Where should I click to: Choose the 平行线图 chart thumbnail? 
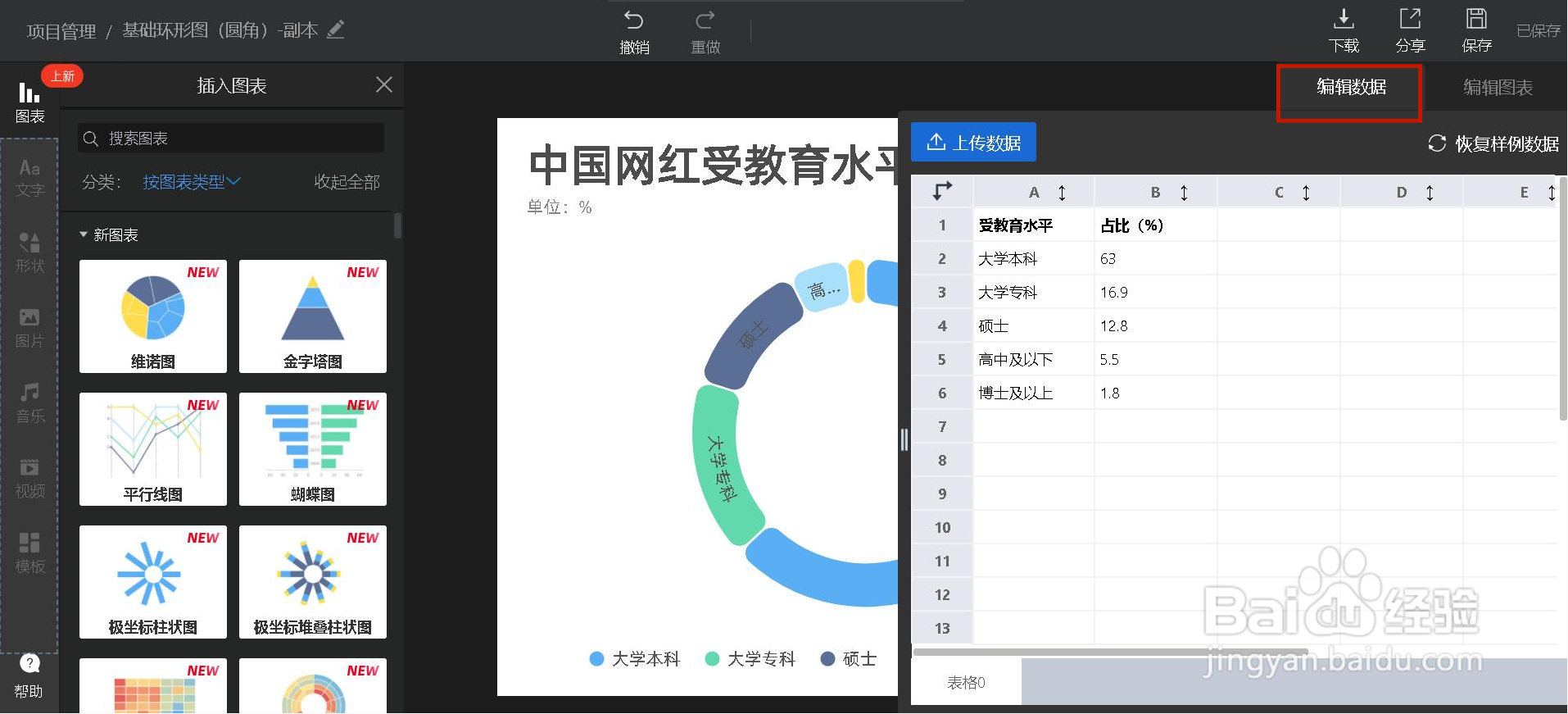153,449
